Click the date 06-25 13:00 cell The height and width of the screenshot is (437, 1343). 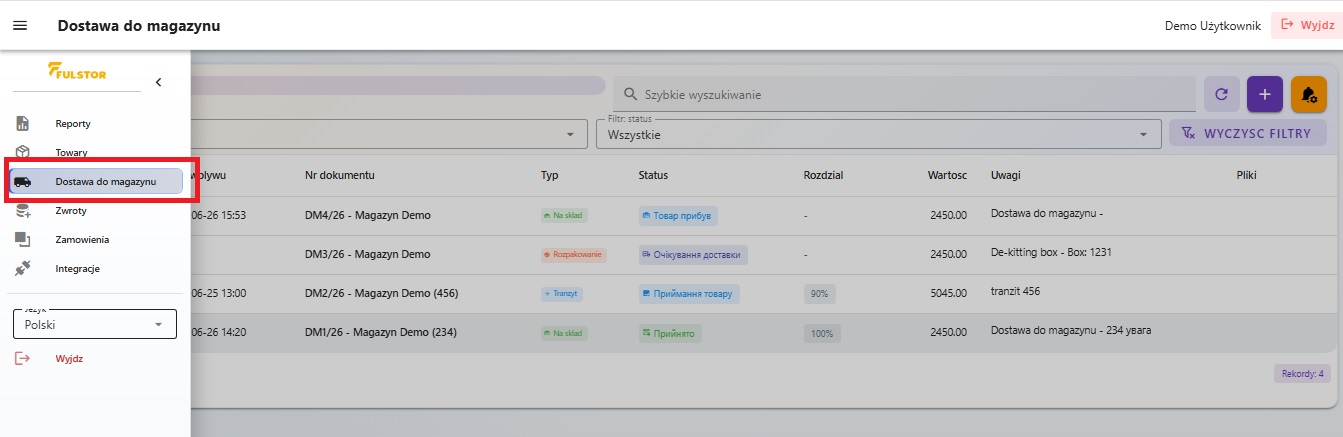(218, 293)
